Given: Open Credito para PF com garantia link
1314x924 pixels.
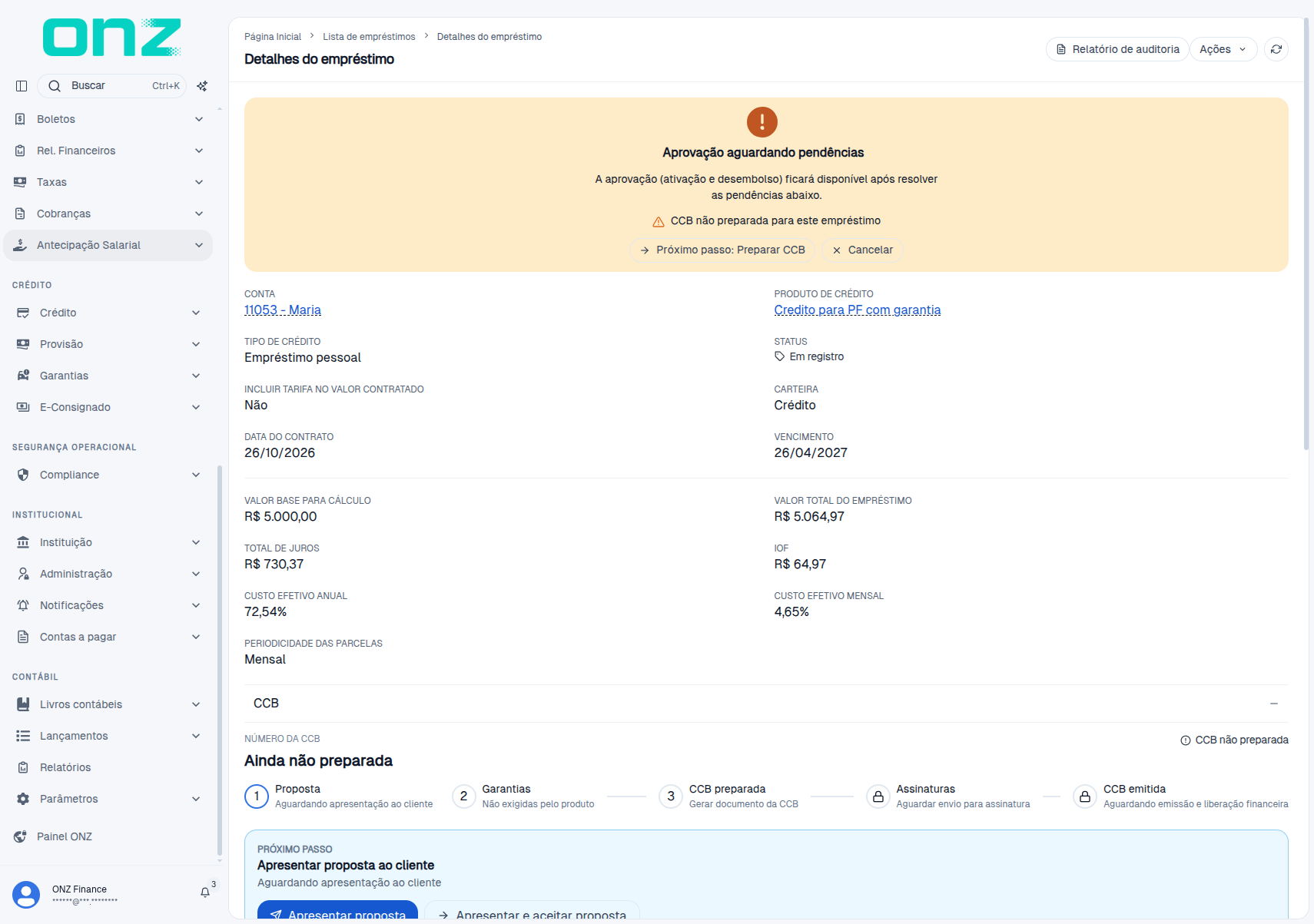Looking at the screenshot, I should (858, 310).
